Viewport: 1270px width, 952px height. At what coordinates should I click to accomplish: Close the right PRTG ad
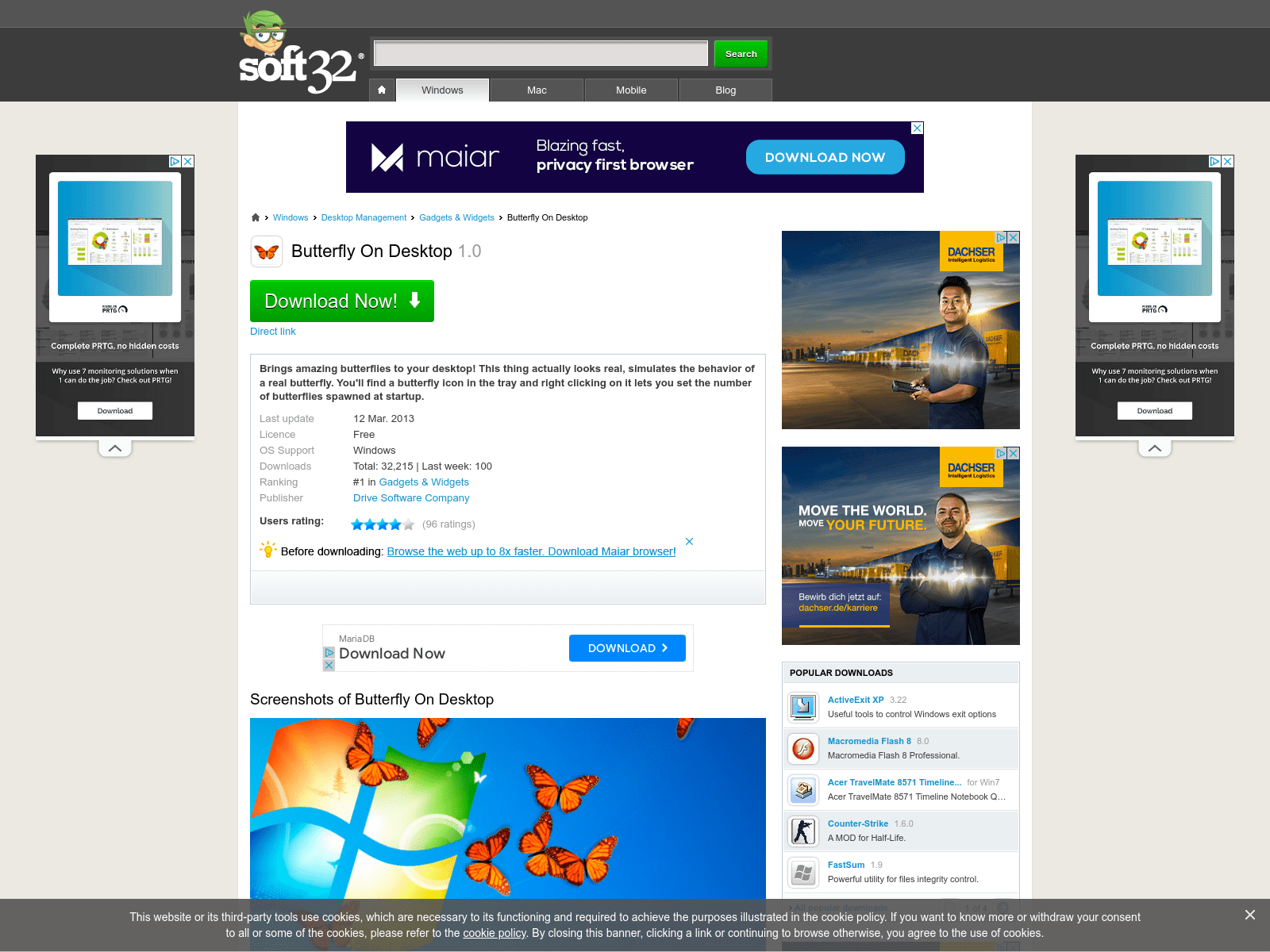tap(1228, 161)
